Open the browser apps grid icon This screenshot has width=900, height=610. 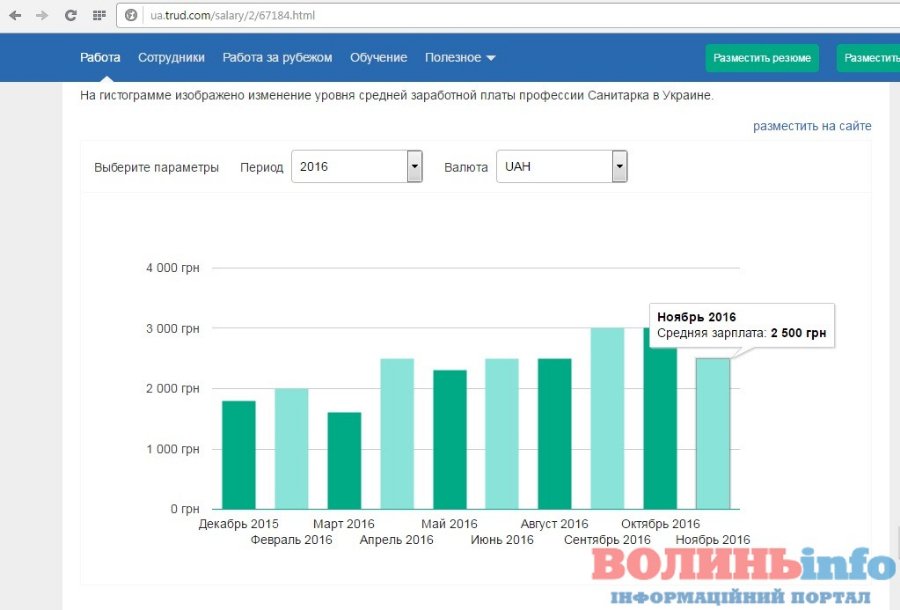click(x=98, y=15)
